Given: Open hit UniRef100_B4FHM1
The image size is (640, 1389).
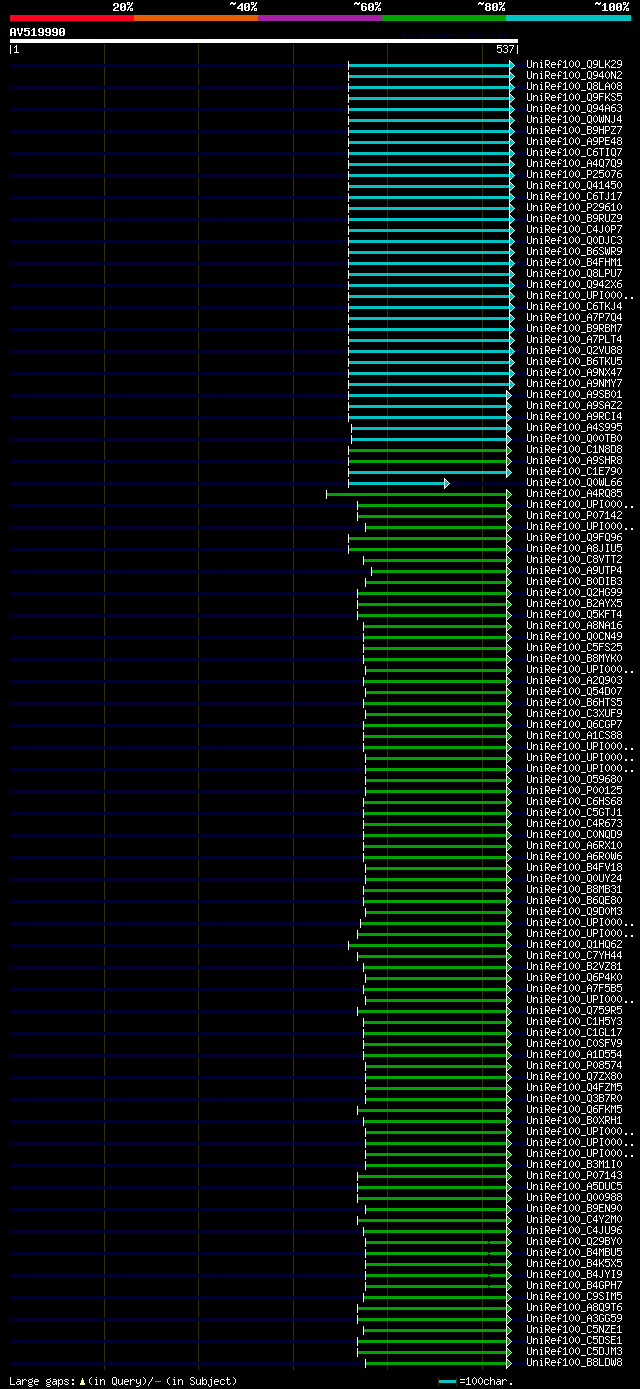Looking at the screenshot, I should [x=574, y=262].
